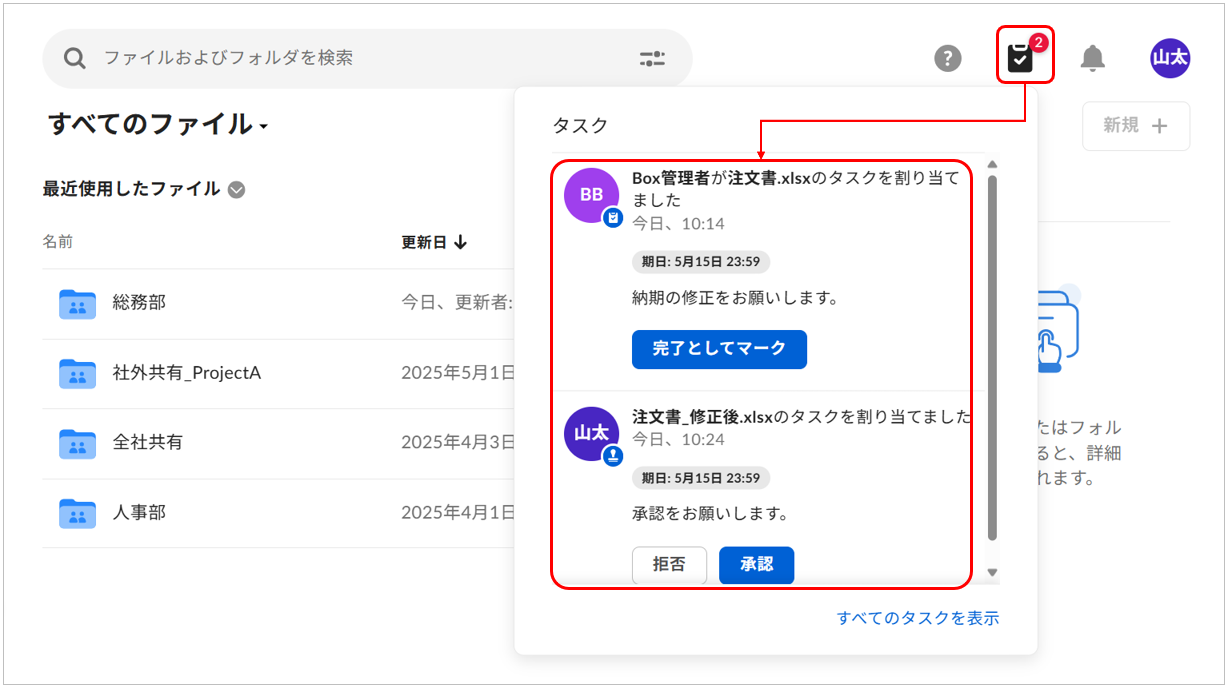Viewport: 1227px width, 686px height.
Task: Click the task panel scrollbar down arrow
Action: point(992,572)
